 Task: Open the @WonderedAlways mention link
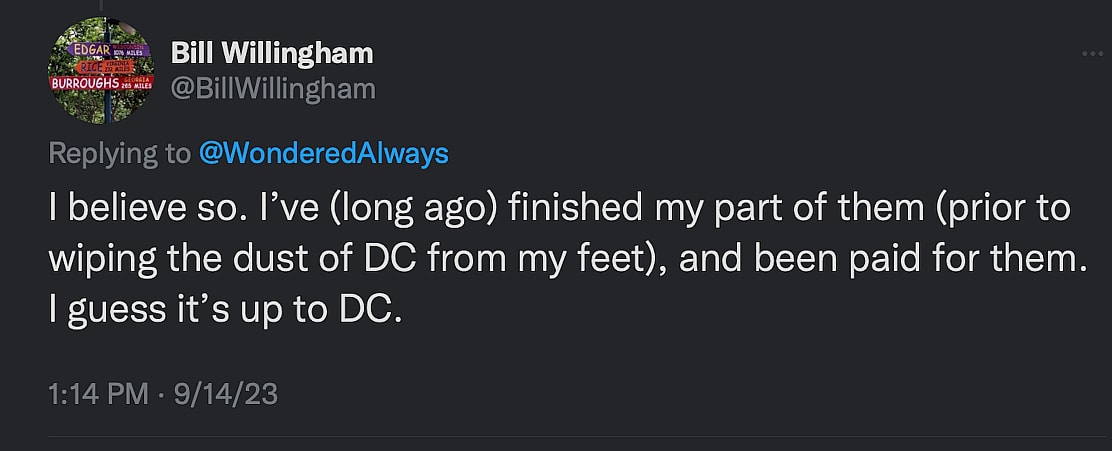(x=324, y=153)
